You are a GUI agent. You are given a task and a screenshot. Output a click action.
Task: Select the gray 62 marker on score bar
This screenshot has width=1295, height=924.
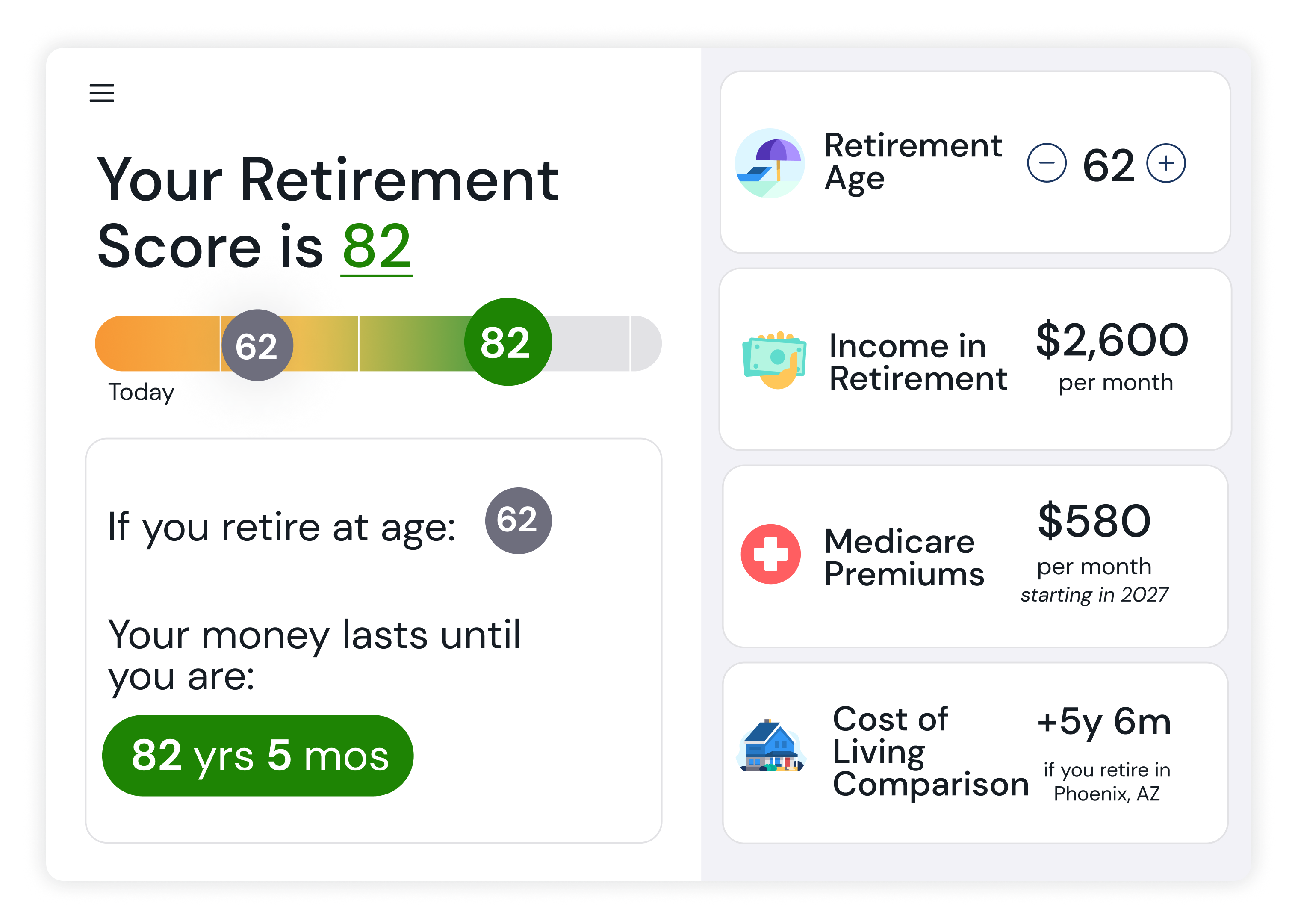(257, 345)
